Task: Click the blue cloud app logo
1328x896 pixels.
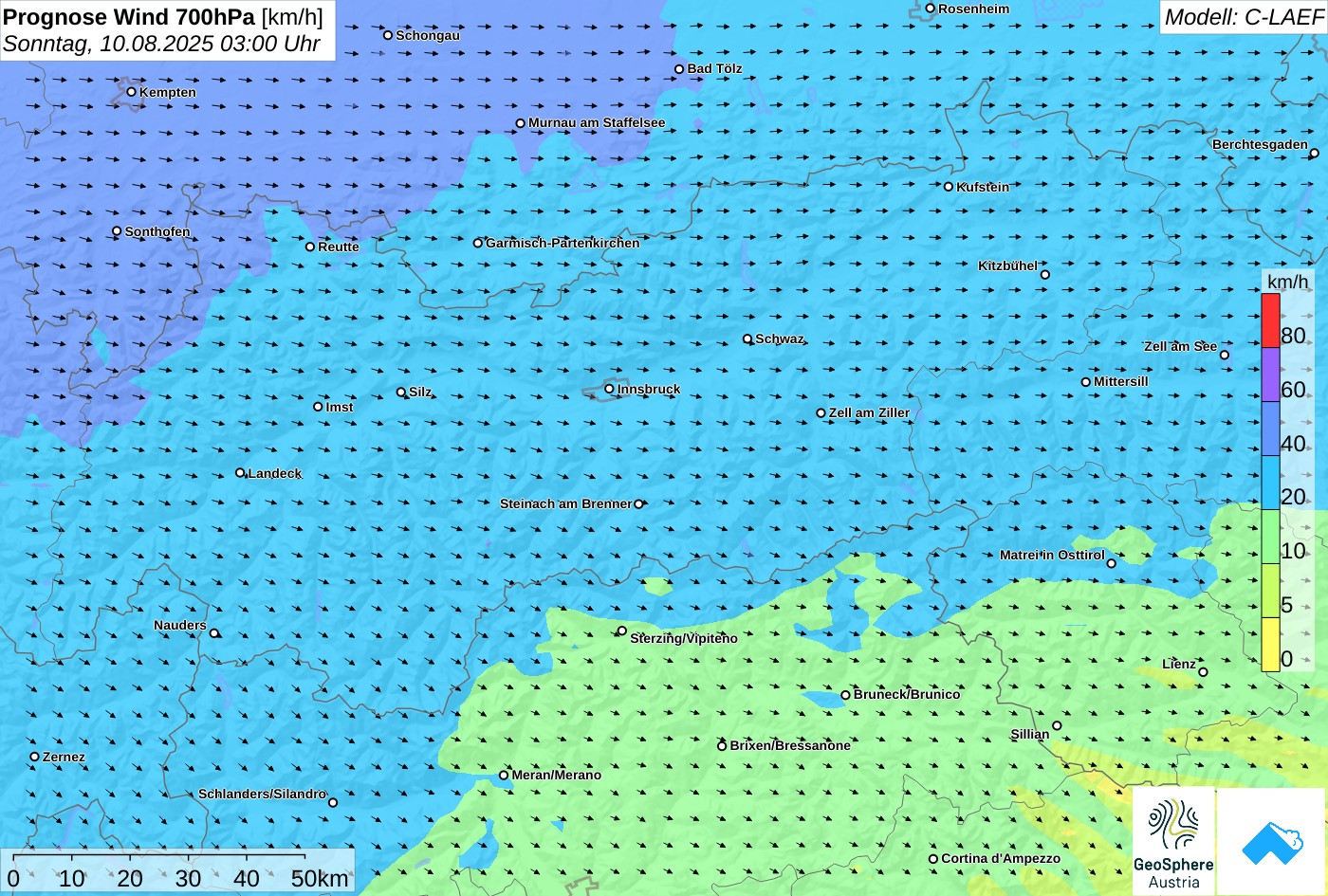Action: pos(1271,842)
